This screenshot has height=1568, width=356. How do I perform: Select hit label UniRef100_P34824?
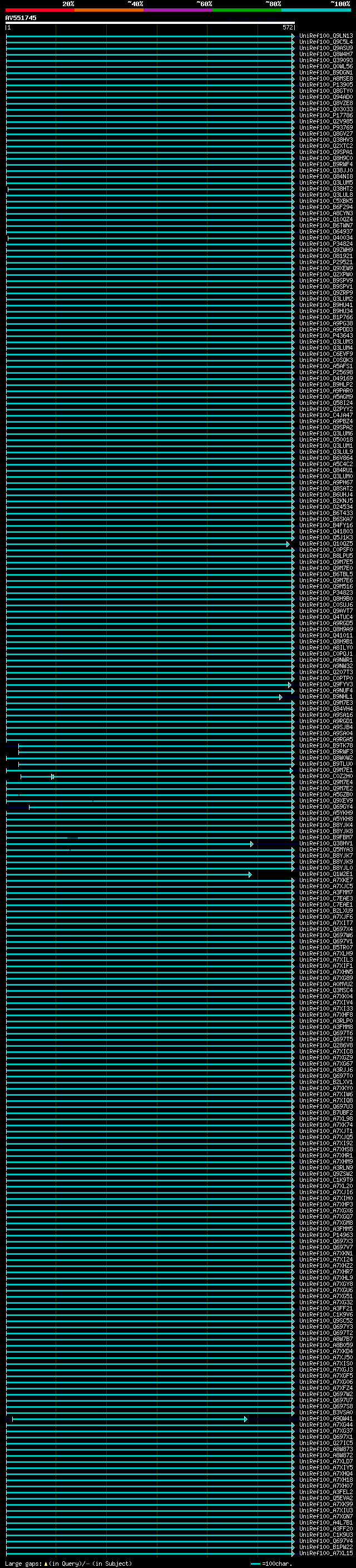point(326,244)
